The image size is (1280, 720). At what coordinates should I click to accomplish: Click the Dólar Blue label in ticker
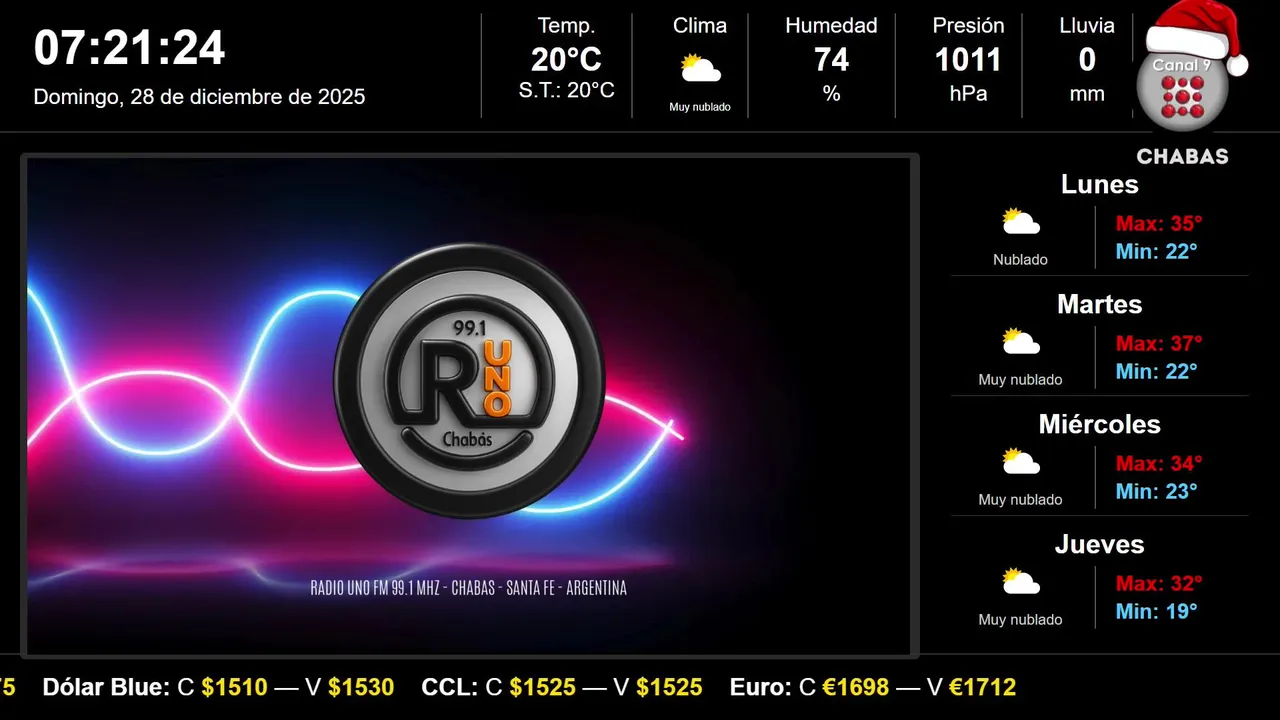click(x=106, y=687)
